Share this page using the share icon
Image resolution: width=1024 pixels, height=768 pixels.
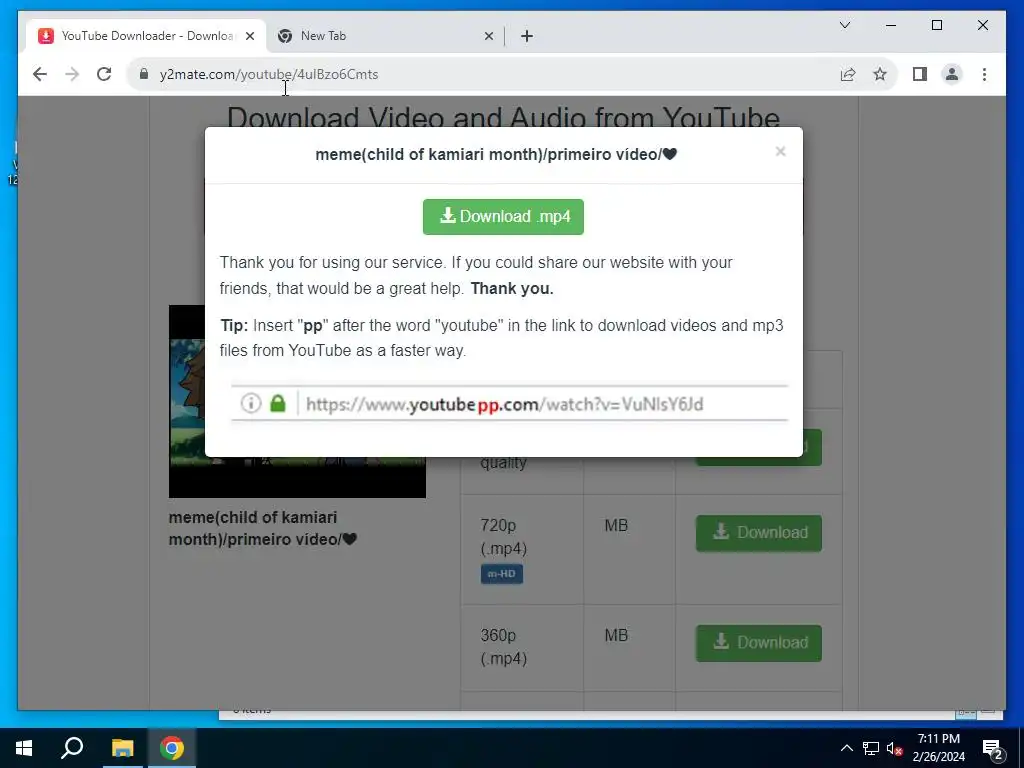coord(848,74)
